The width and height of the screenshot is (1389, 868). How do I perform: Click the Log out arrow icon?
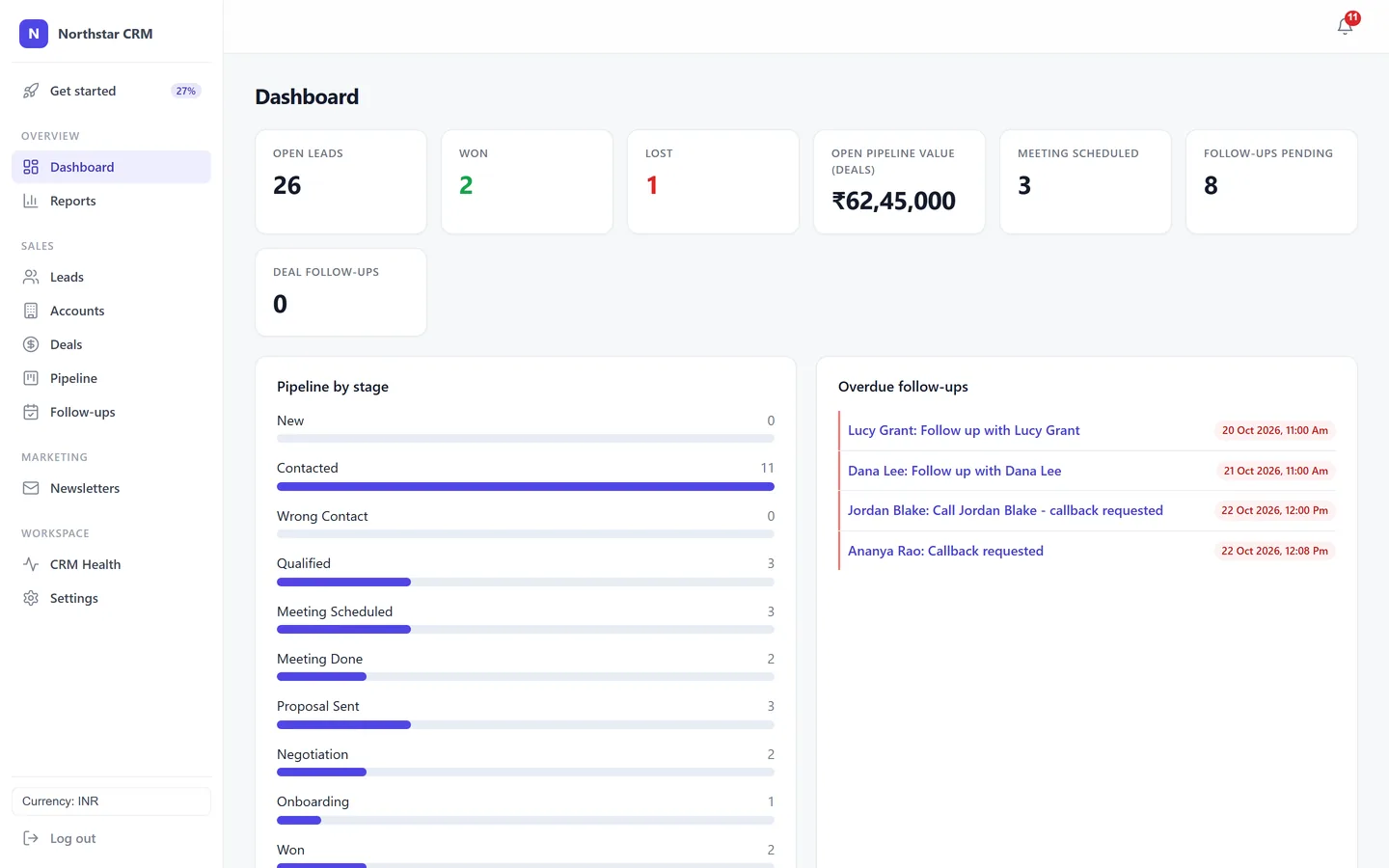tap(31, 838)
